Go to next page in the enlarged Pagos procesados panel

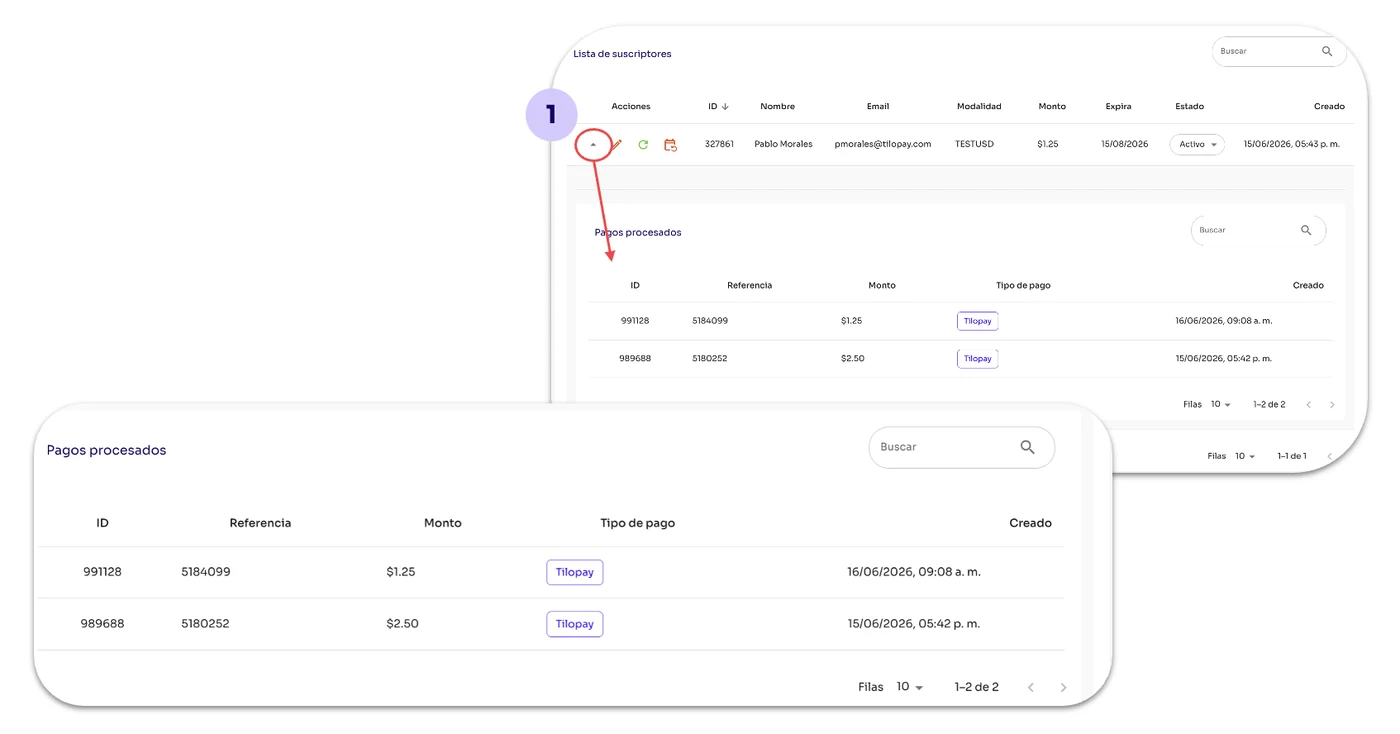tap(1063, 687)
